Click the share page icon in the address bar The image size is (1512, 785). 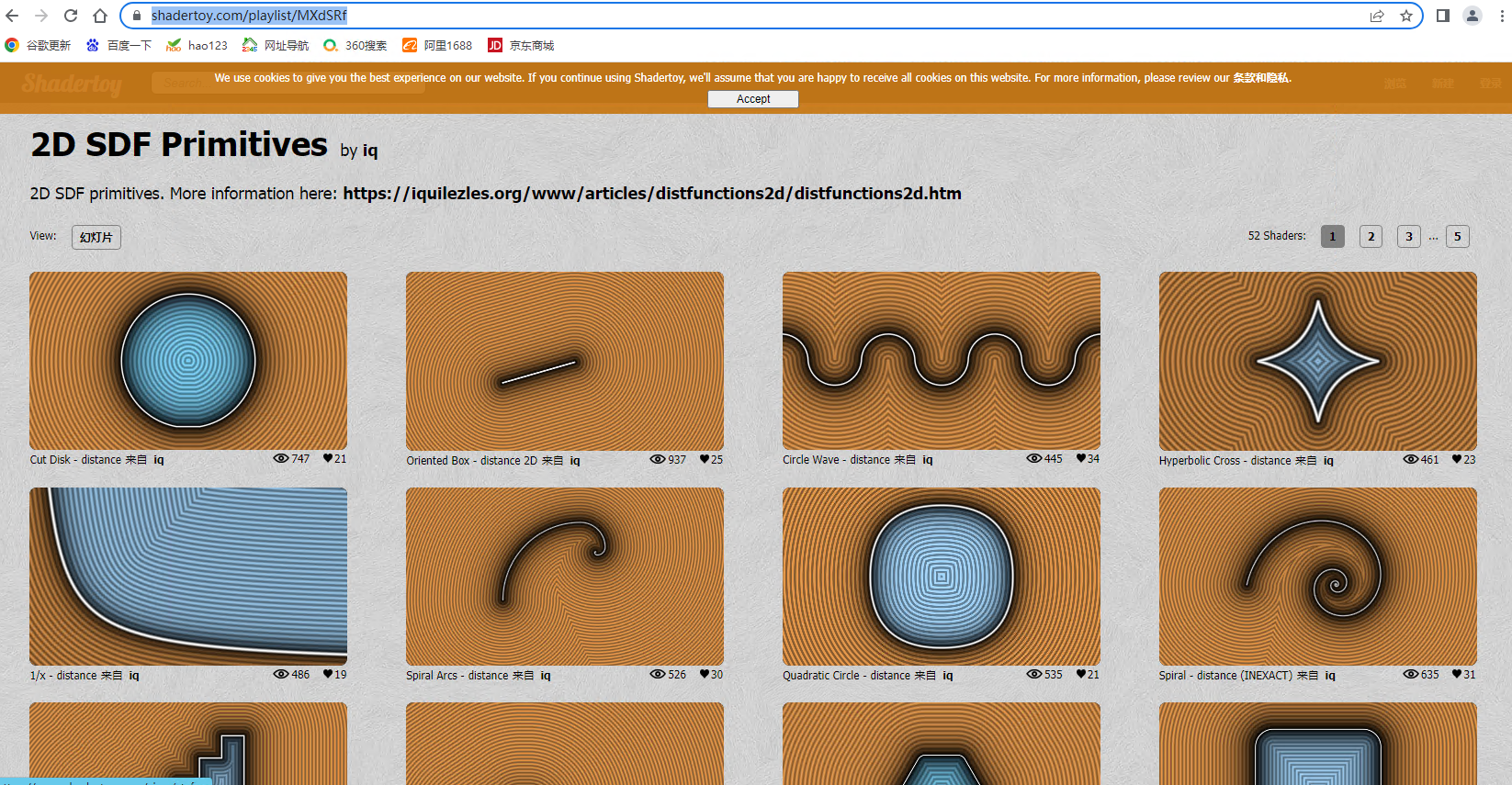[1377, 16]
